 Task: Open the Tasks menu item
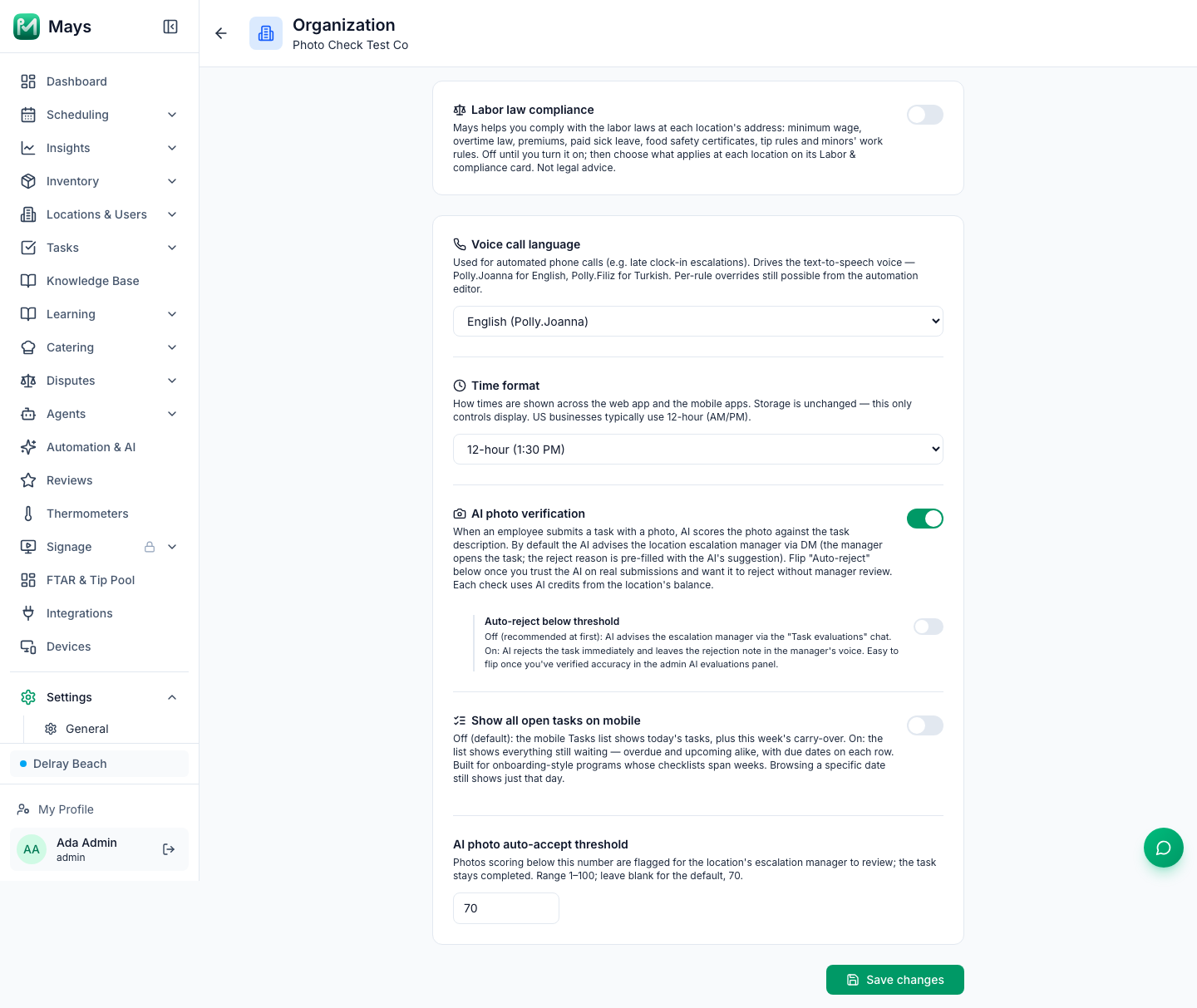pos(99,248)
